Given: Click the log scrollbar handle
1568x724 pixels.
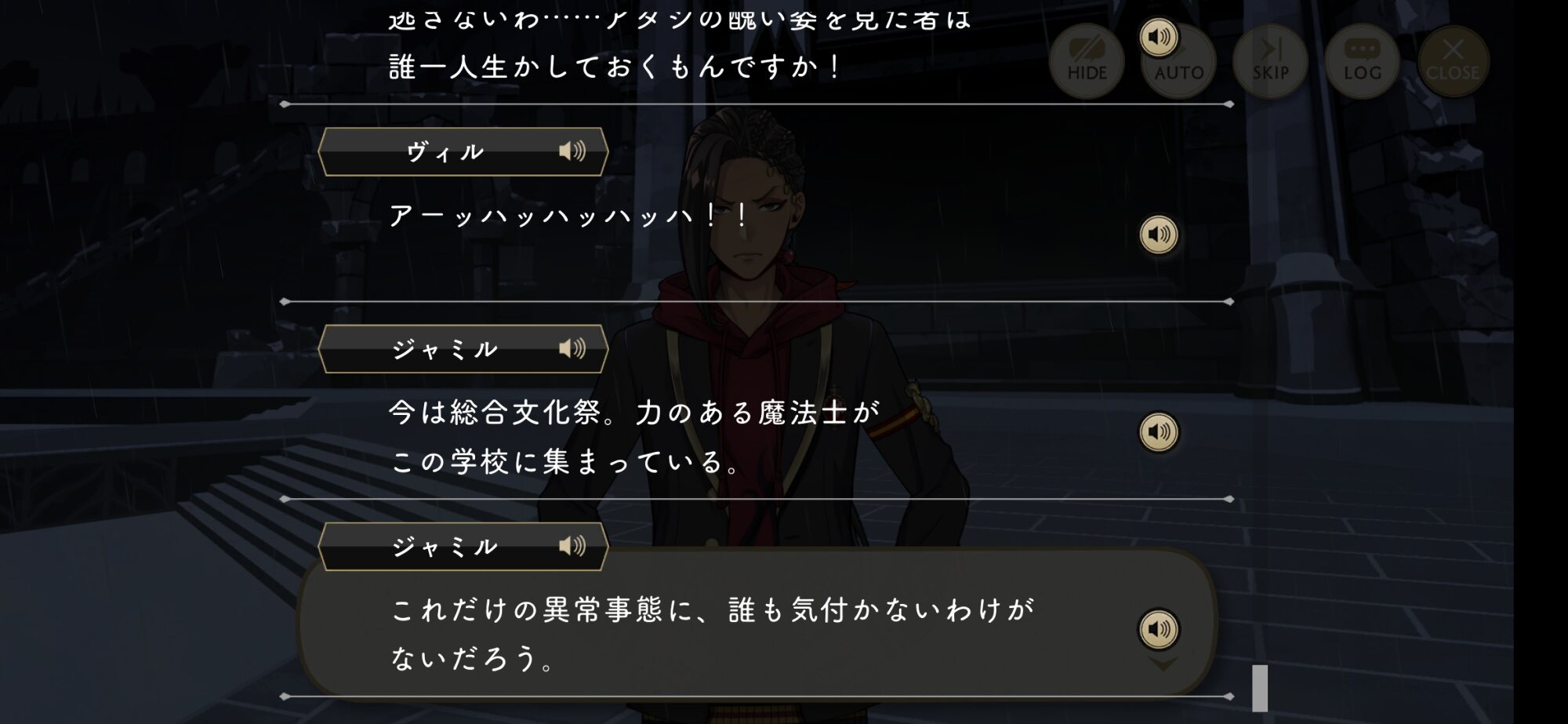Looking at the screenshot, I should [x=1260, y=688].
